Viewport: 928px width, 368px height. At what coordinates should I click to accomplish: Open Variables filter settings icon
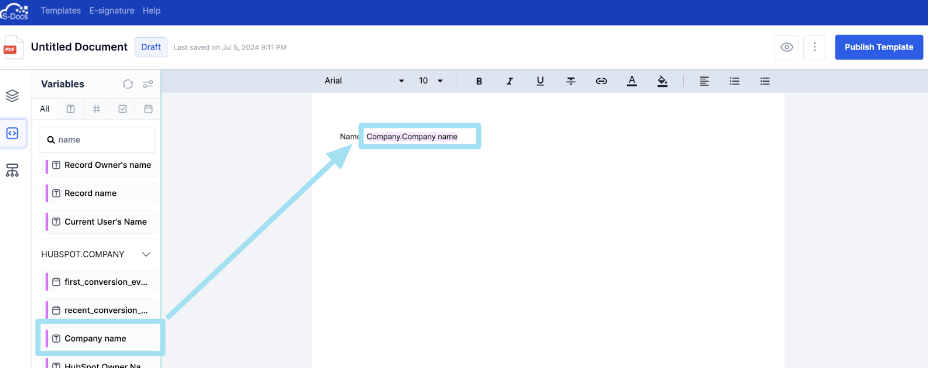point(148,84)
